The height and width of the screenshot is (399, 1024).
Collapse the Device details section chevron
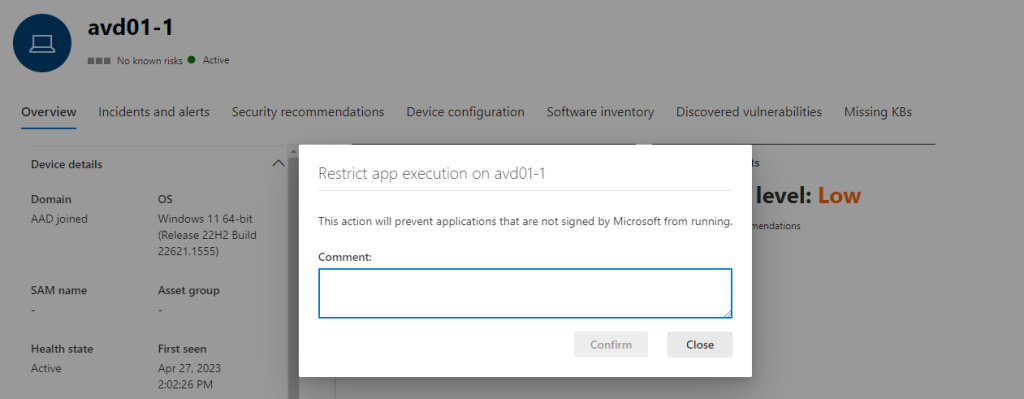coord(278,163)
